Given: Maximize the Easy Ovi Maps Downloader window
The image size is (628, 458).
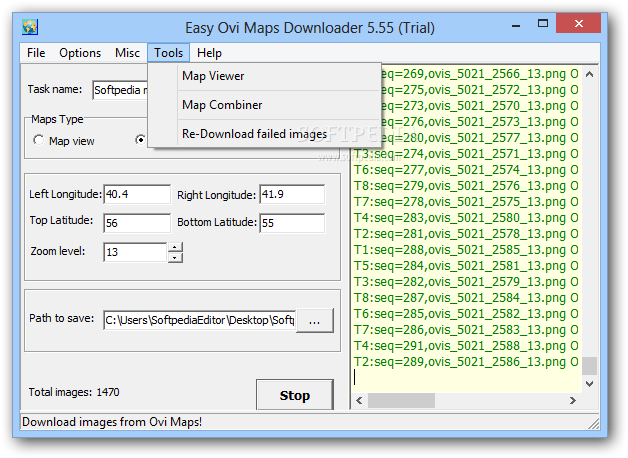Looking at the screenshot, I should 543,23.
